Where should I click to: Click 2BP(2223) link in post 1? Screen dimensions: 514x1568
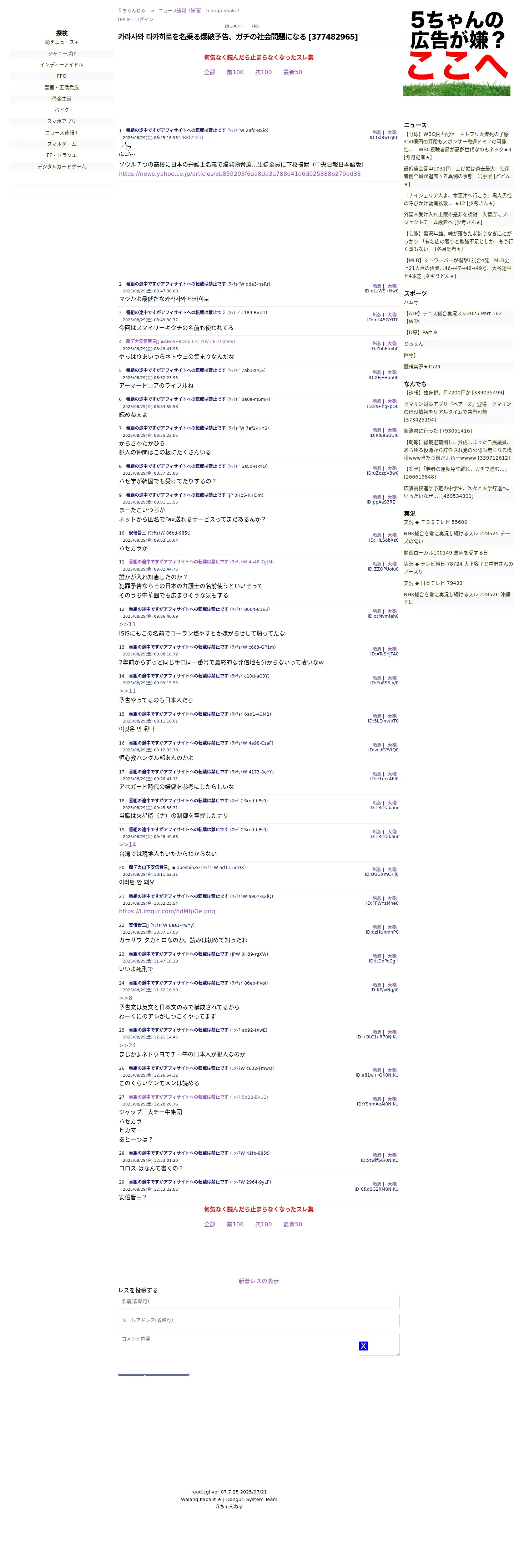191,138
